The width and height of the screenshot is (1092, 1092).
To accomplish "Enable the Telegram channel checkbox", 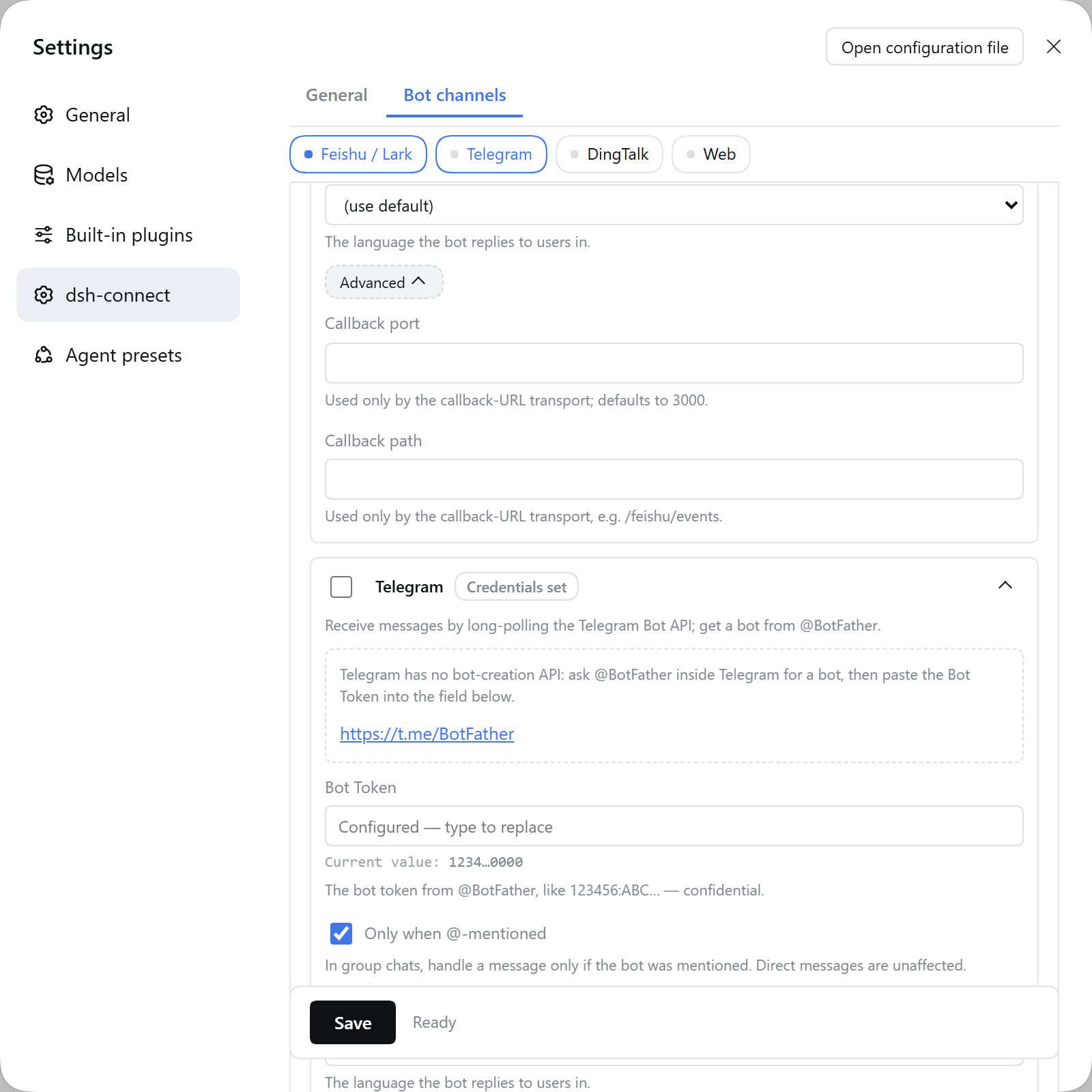I will pos(341,587).
